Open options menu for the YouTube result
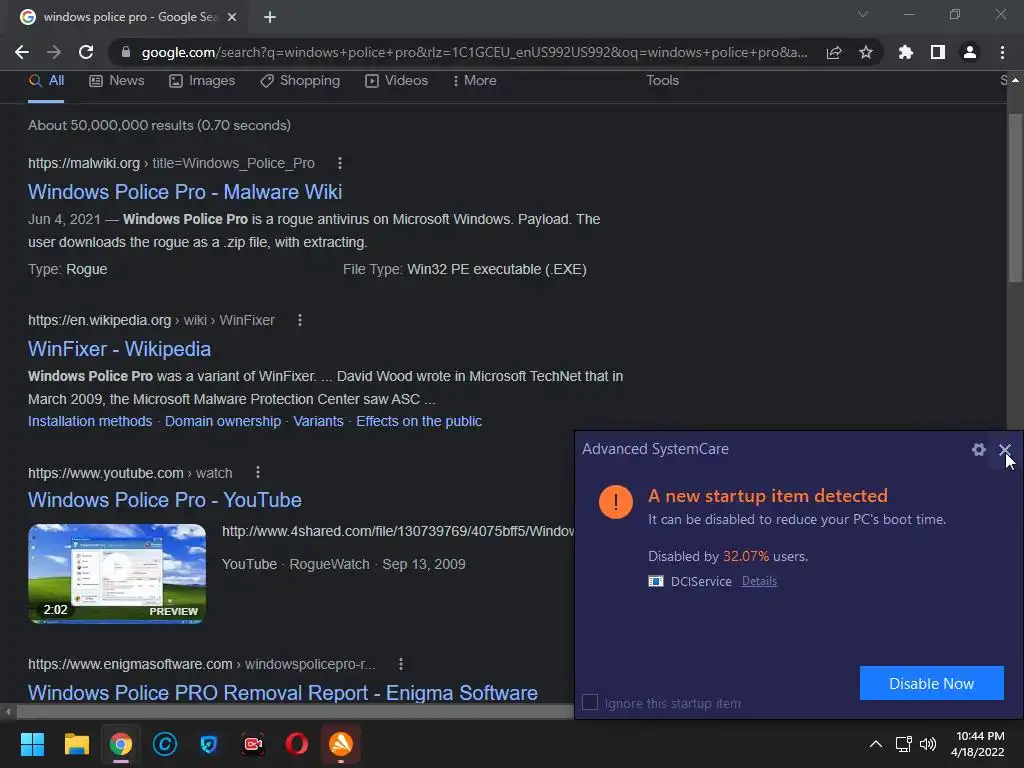 pyautogui.click(x=258, y=472)
